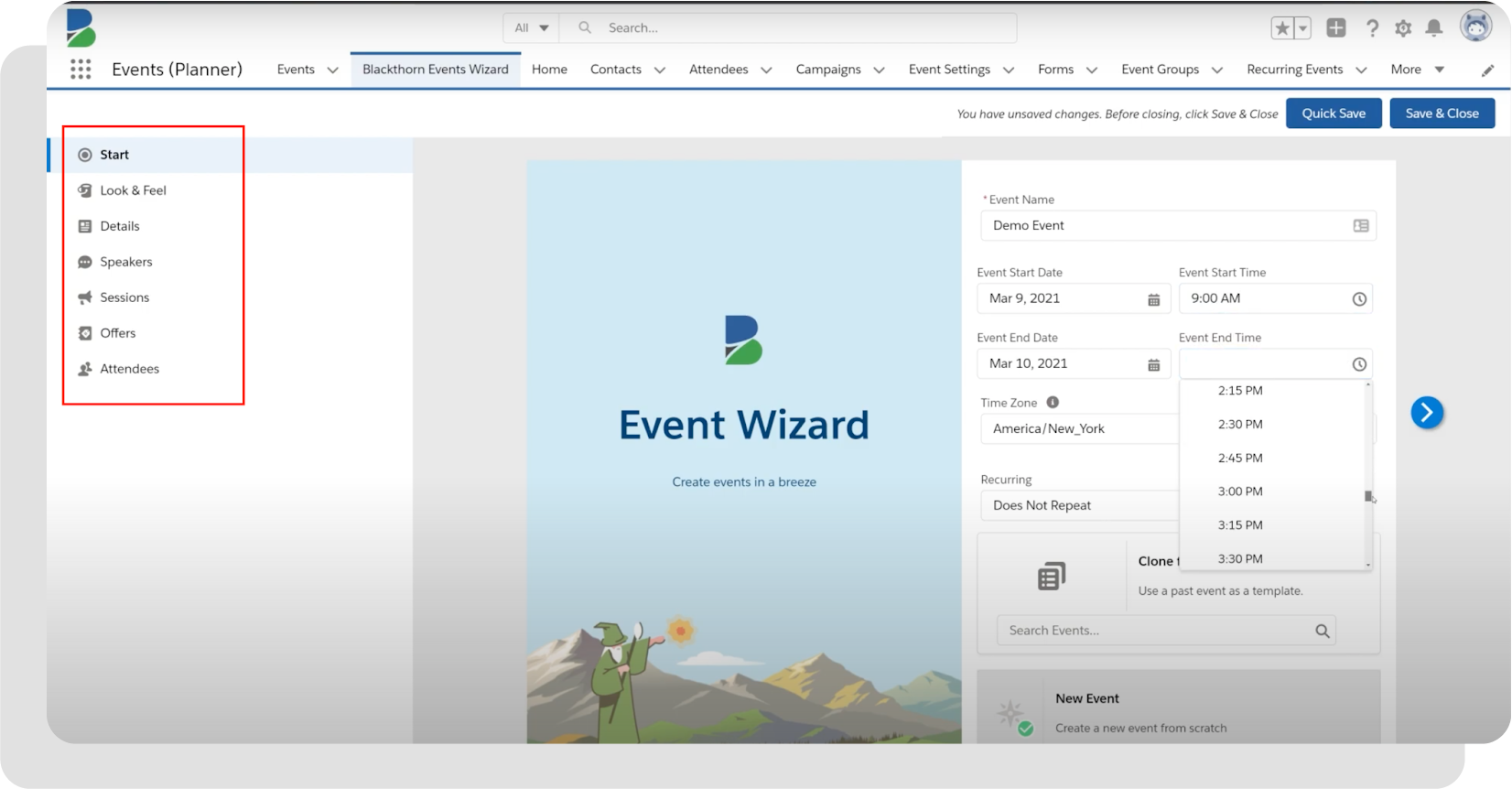The image size is (1512, 789).
Task: Expand the Forms tab dropdown chevron
Action: [x=1091, y=70]
